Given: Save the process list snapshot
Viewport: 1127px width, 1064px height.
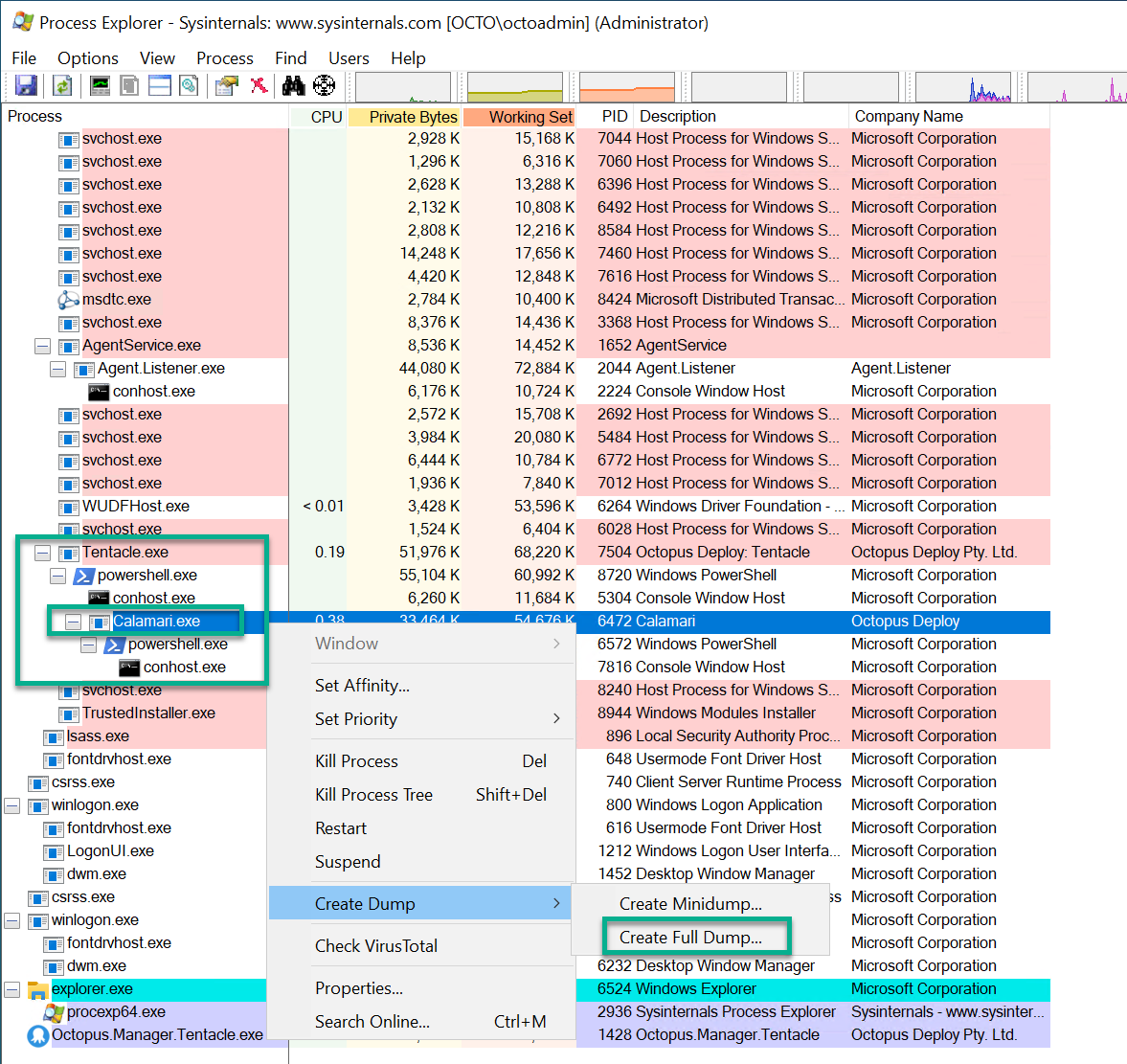Looking at the screenshot, I should pyautogui.click(x=26, y=85).
